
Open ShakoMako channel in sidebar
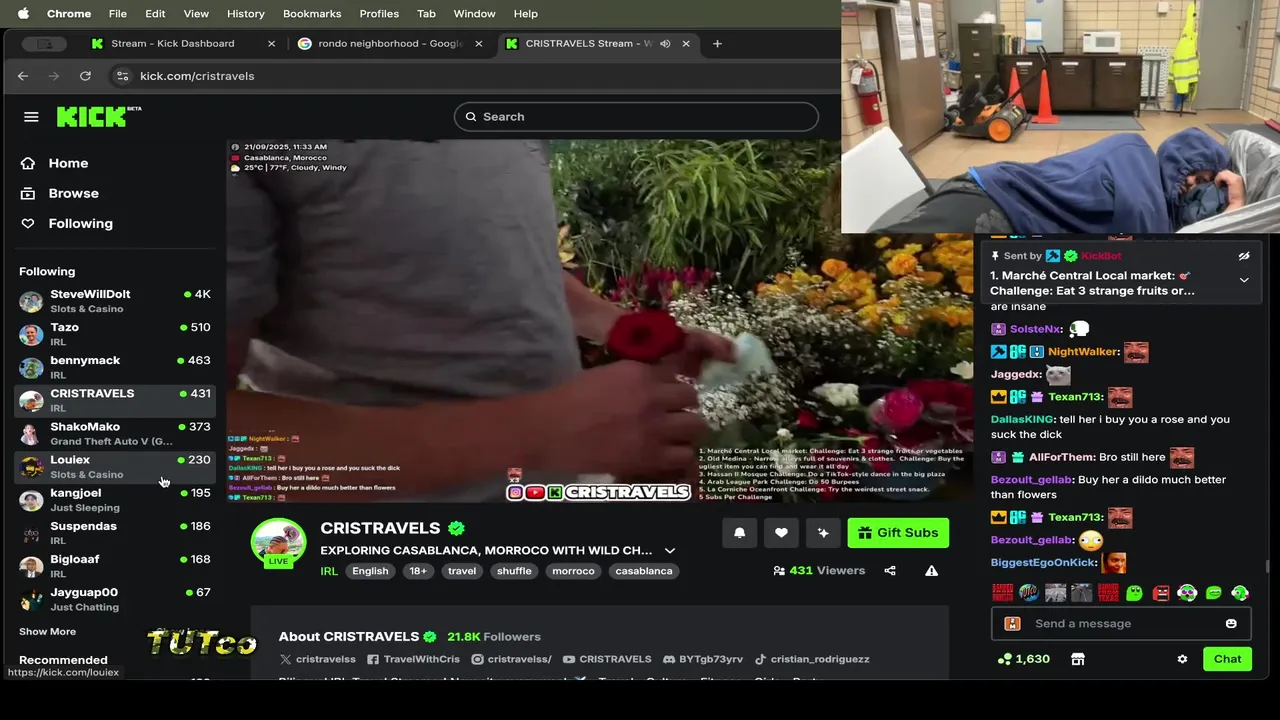(x=115, y=434)
